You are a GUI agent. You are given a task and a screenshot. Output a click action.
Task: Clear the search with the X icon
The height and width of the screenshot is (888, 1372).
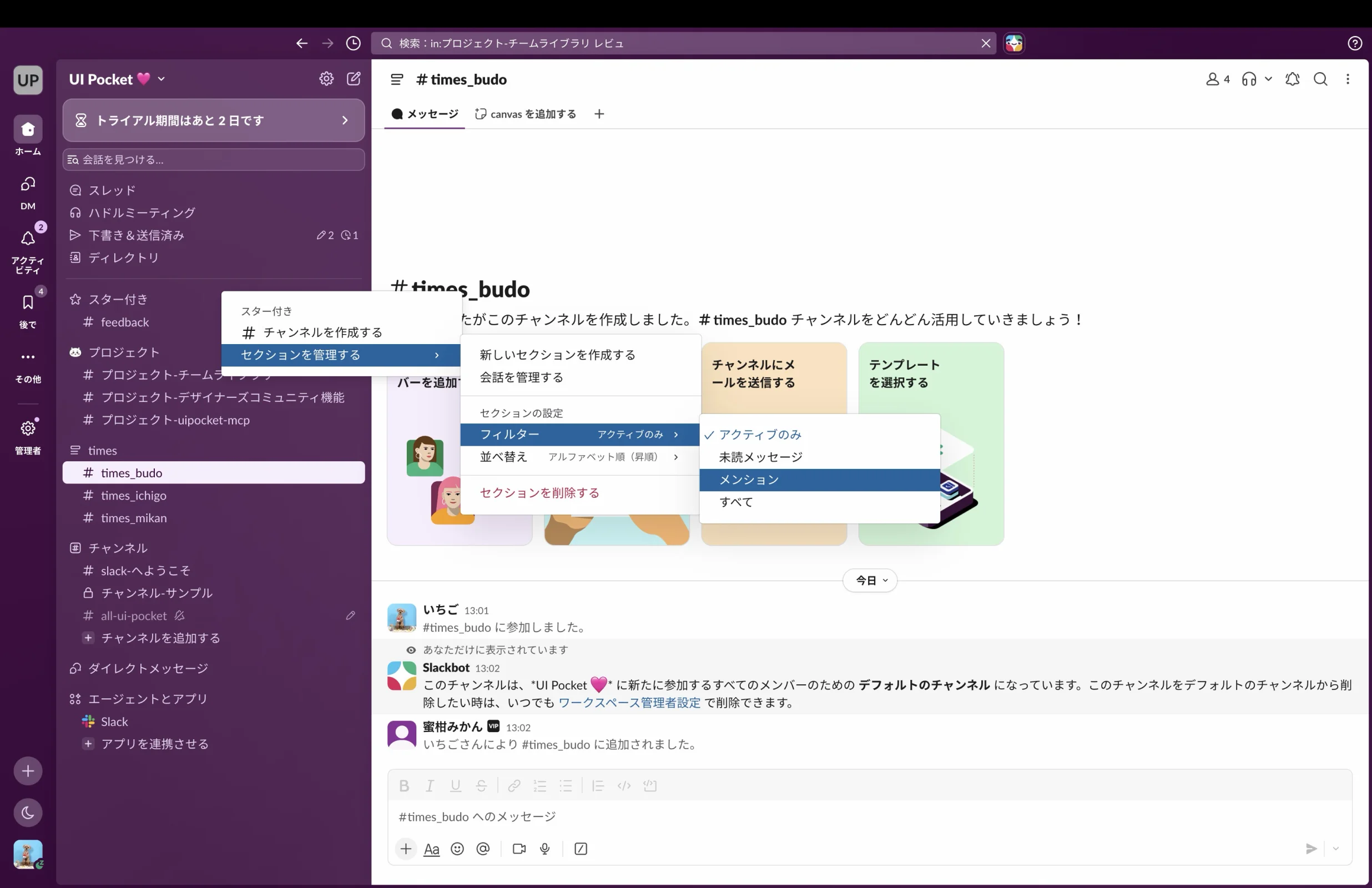pos(986,43)
